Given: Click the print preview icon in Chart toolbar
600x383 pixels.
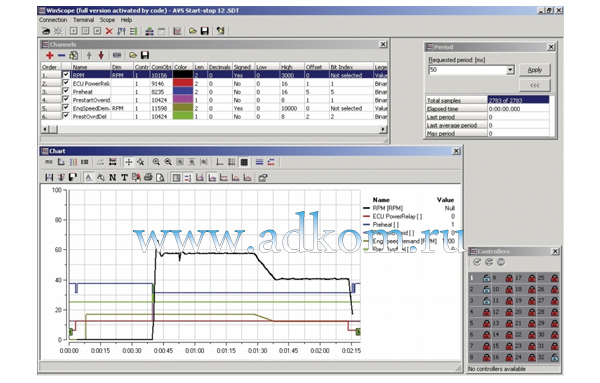Looking at the screenshot, I should [x=160, y=178].
